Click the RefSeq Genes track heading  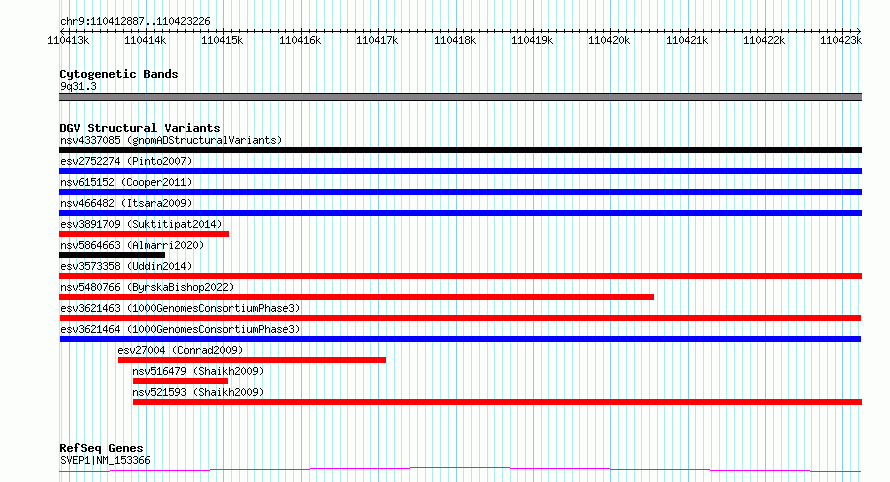click(101, 448)
